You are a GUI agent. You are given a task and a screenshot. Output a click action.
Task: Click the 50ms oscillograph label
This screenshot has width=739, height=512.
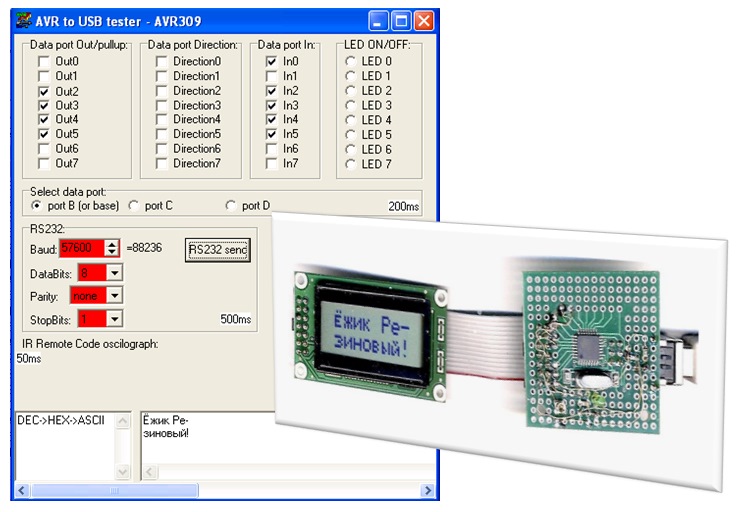point(29,358)
